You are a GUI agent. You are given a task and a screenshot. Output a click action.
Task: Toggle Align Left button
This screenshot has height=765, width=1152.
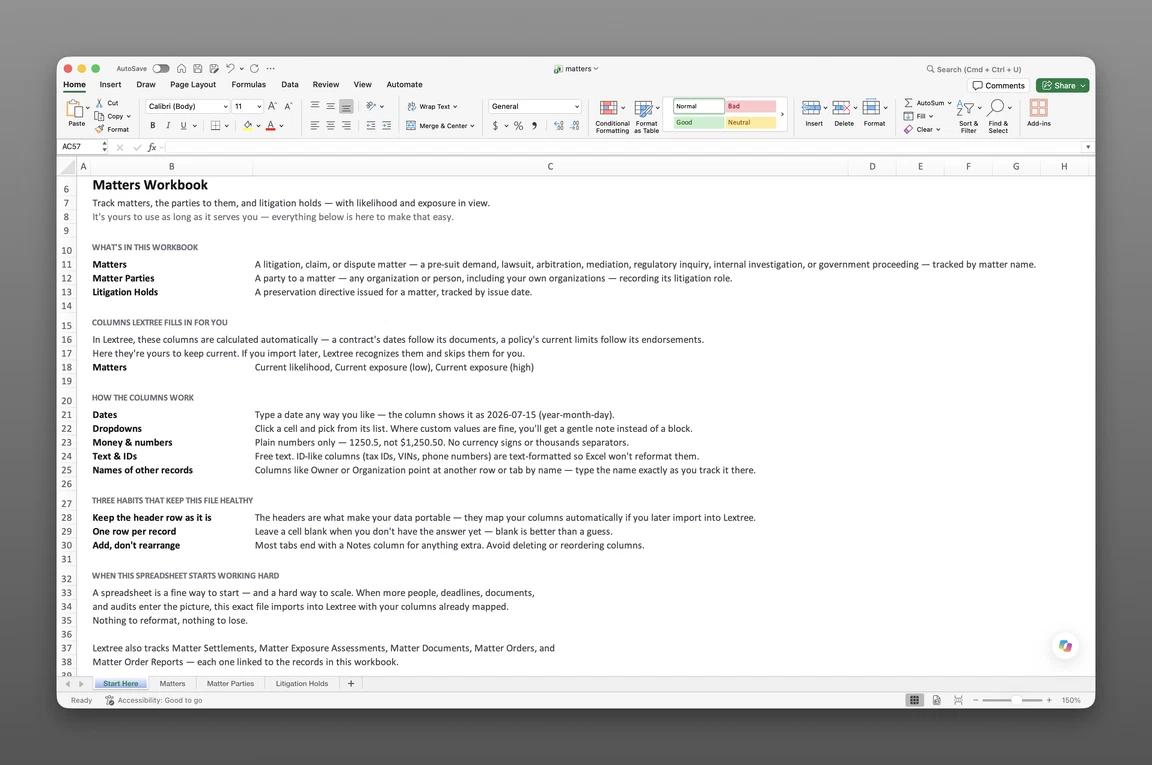[x=315, y=126]
